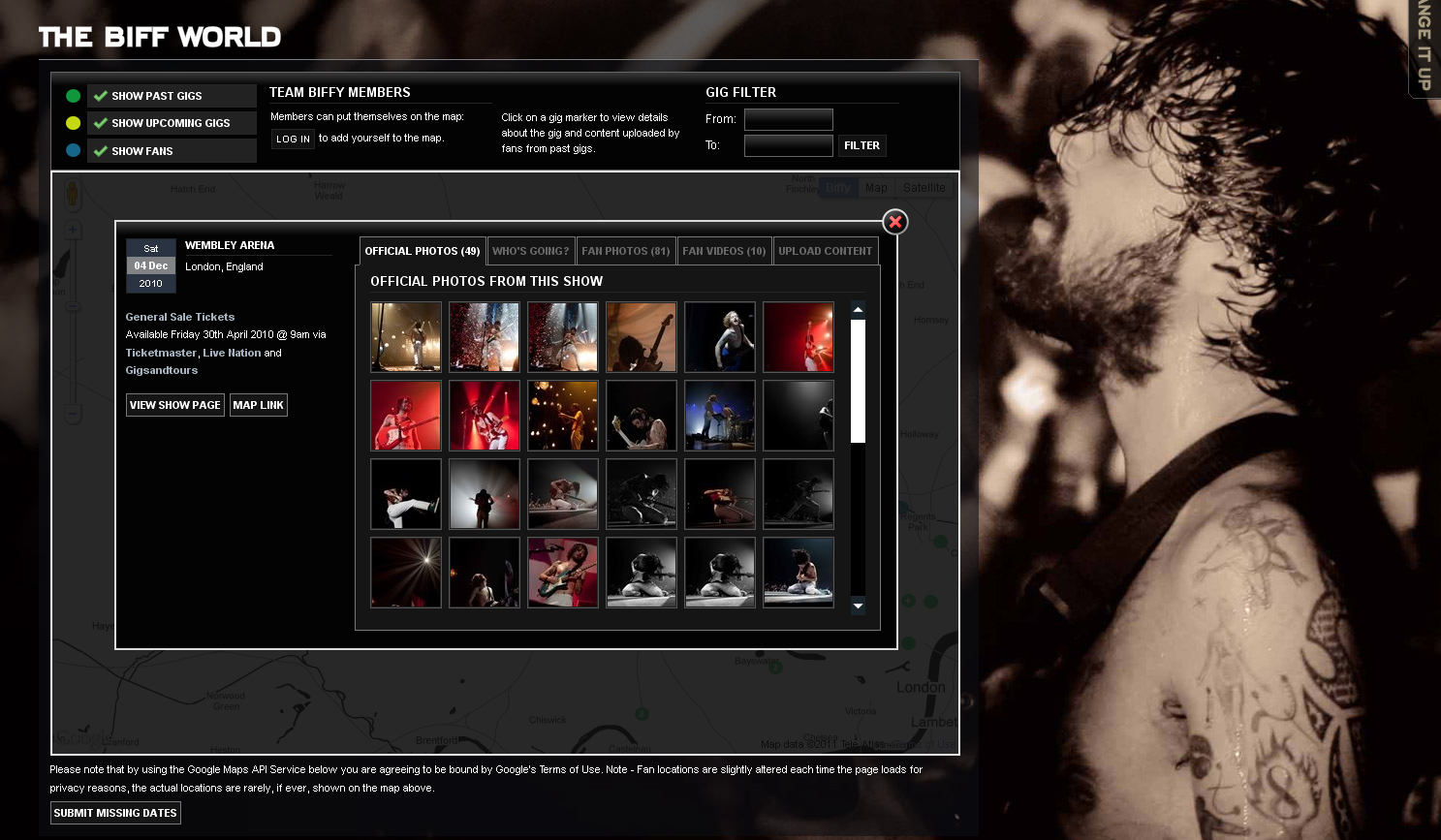Open fourth-row sixth thumbnail, blue kneeling figure
This screenshot has height=840, width=1441.
coord(799,573)
